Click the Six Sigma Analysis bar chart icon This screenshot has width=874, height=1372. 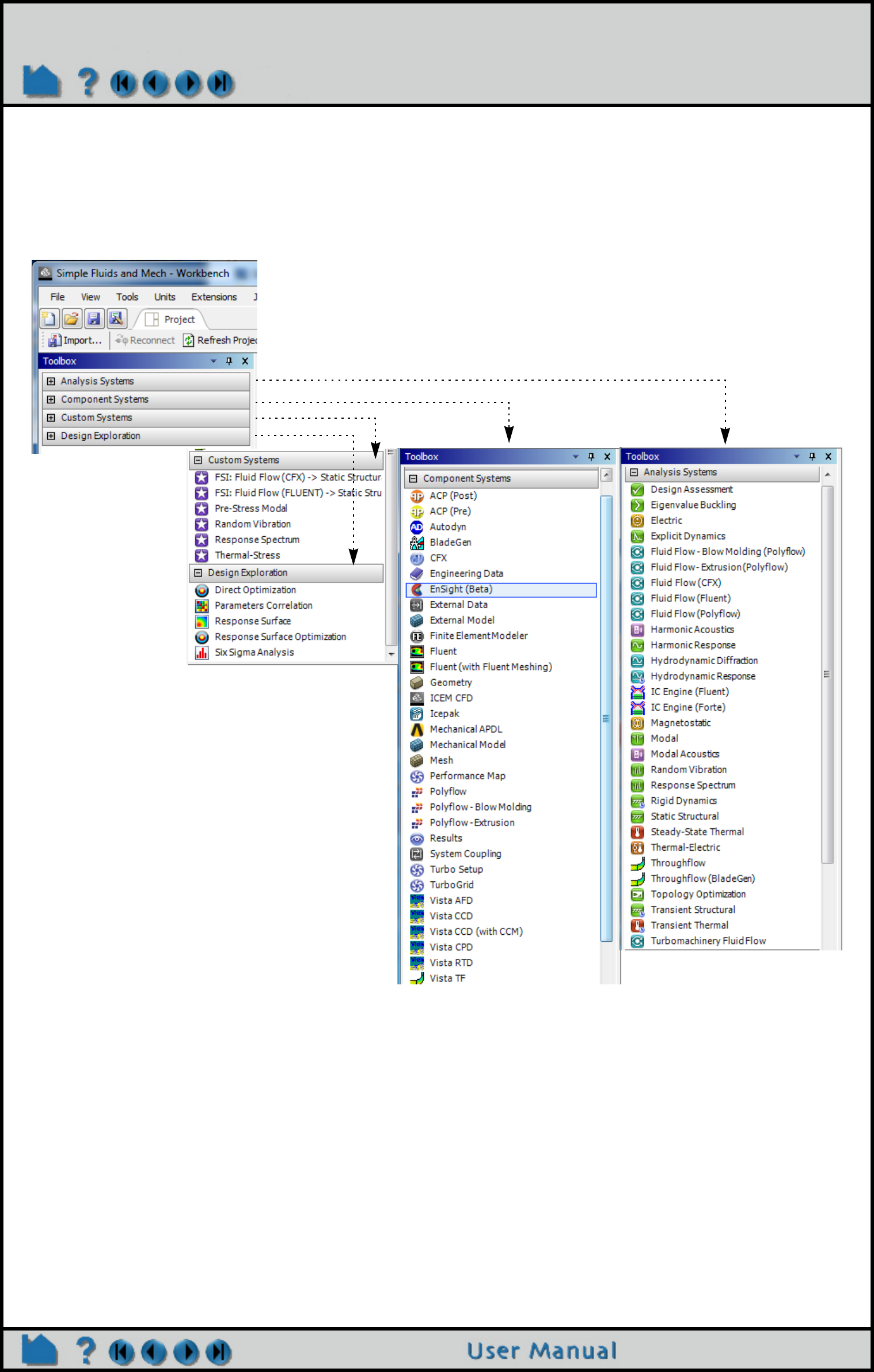click(202, 653)
